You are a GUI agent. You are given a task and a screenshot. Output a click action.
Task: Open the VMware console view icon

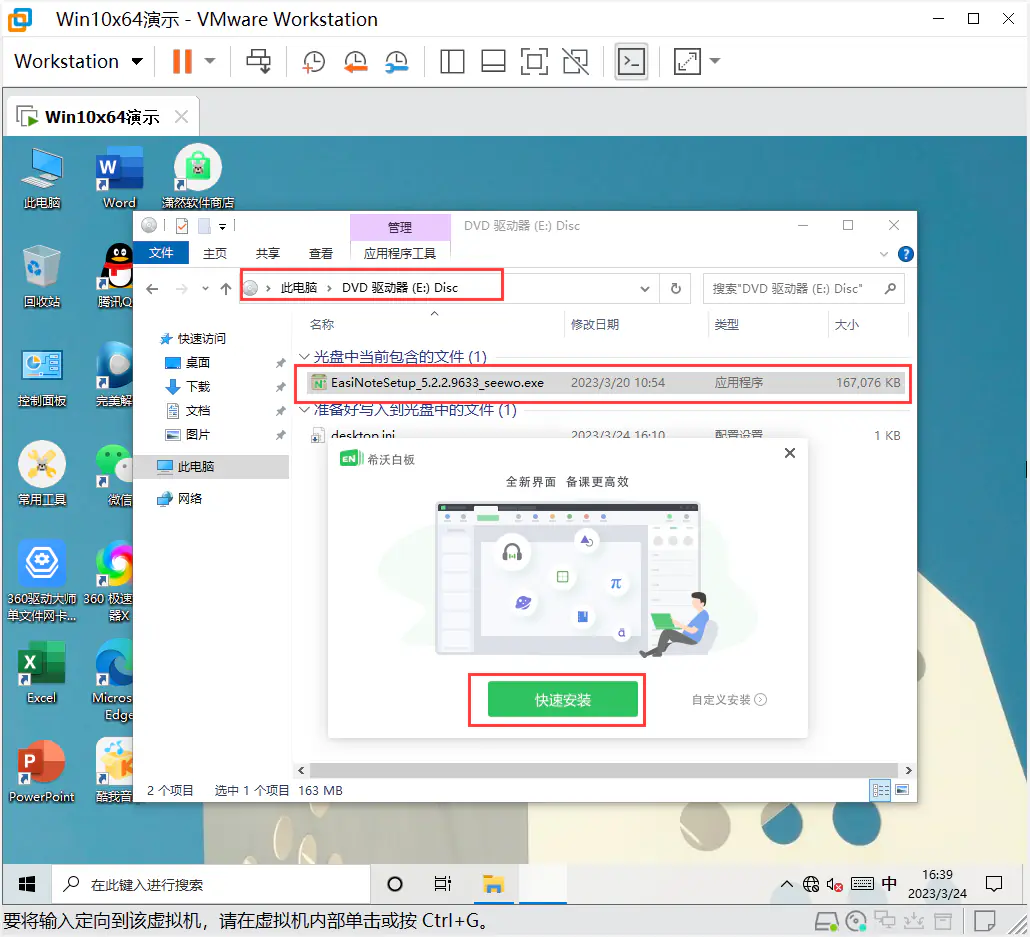(x=631, y=62)
